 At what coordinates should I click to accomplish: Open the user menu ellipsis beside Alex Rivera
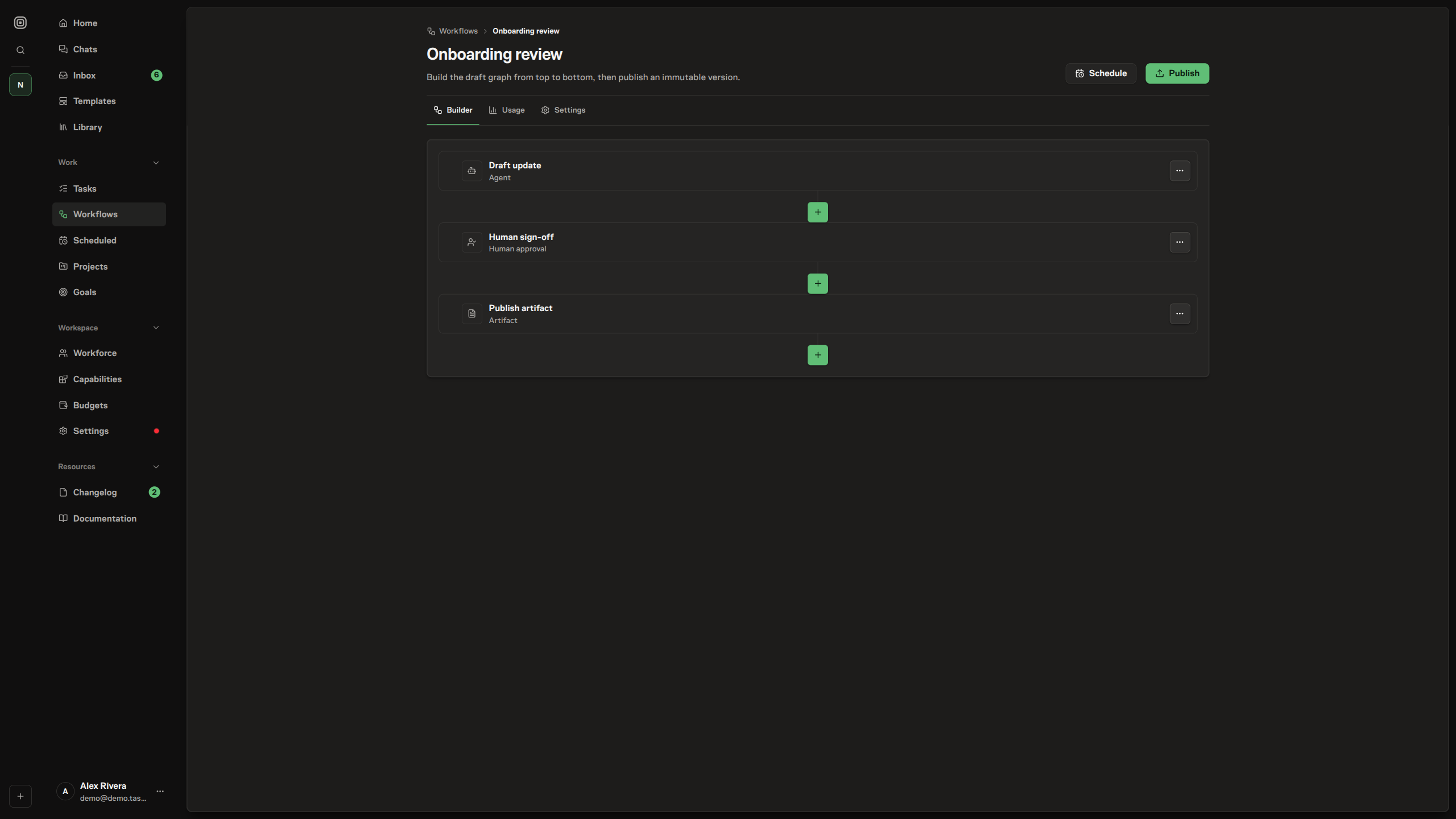160,792
